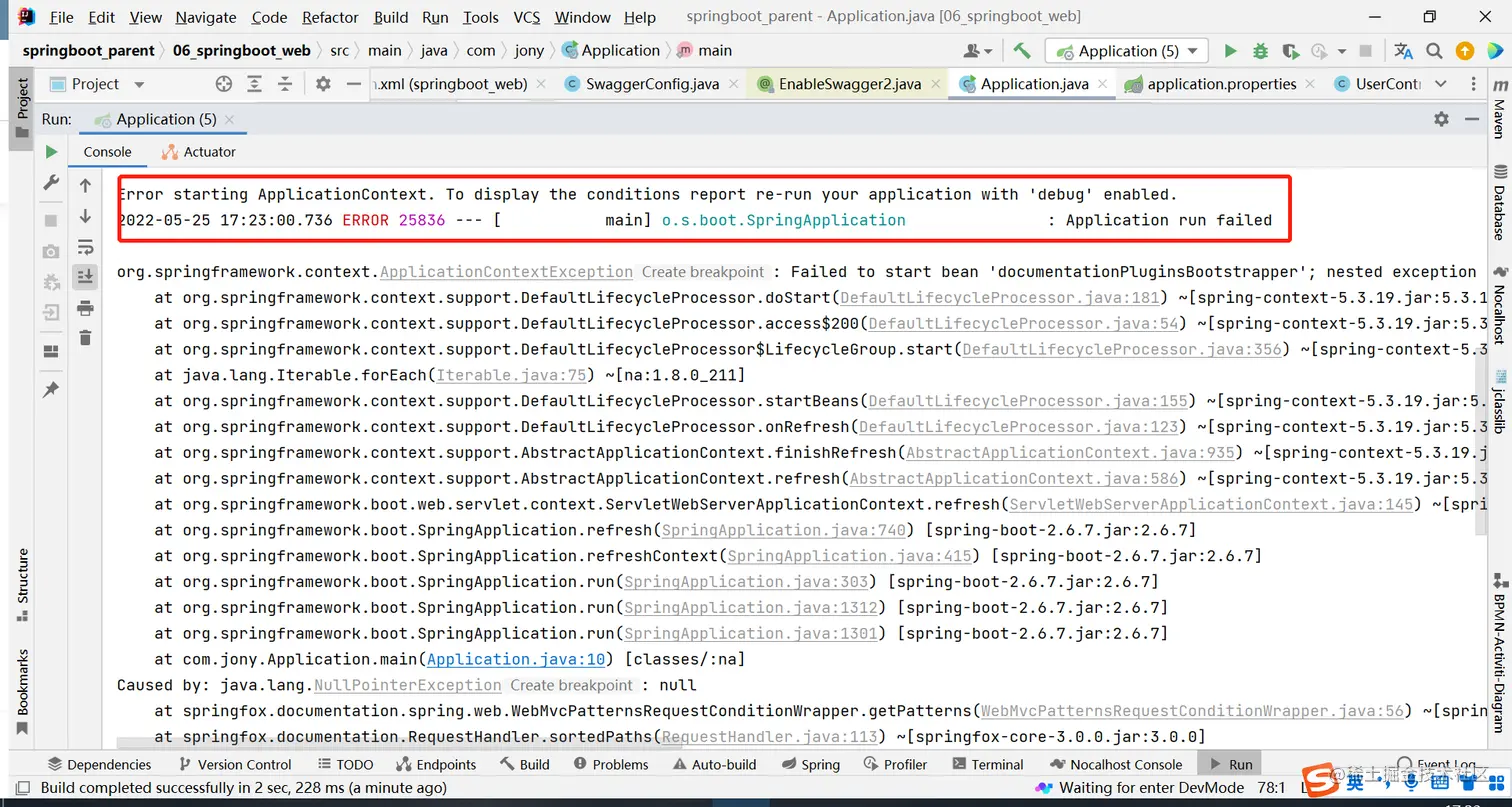
Task: Toggle soft-wrap in console
Action: [x=85, y=247]
